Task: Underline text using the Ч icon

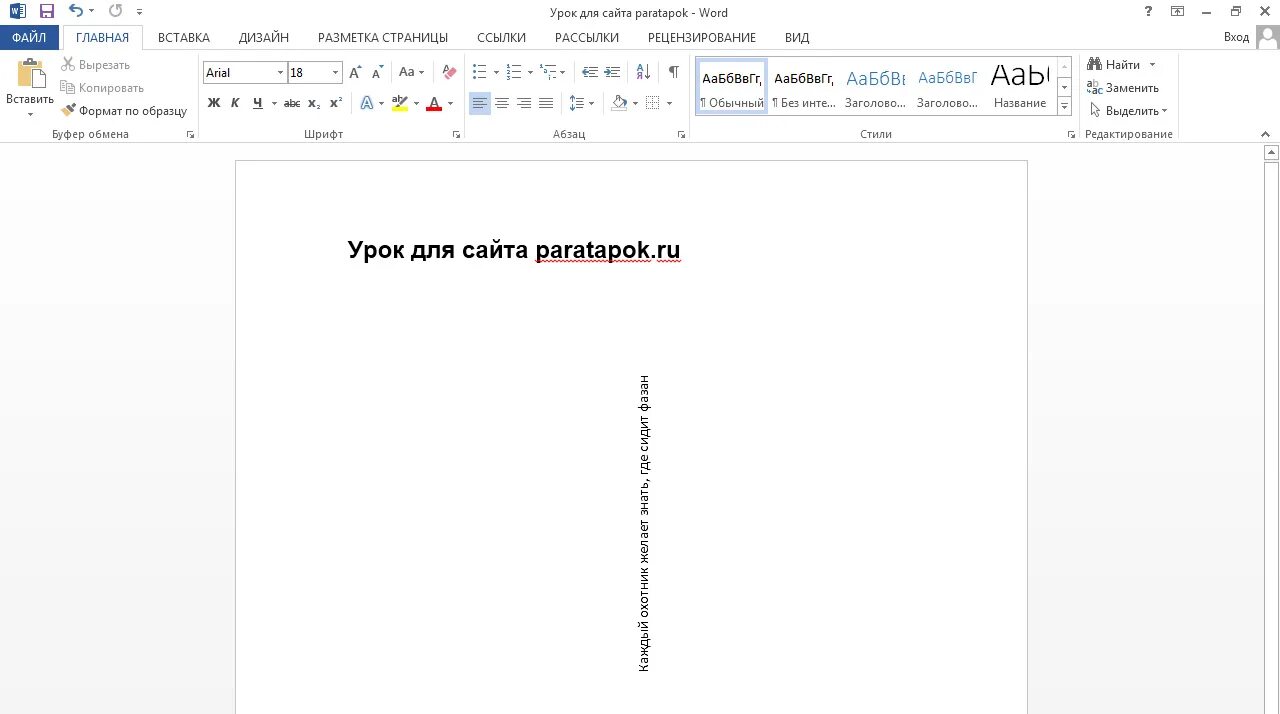Action: pos(255,103)
